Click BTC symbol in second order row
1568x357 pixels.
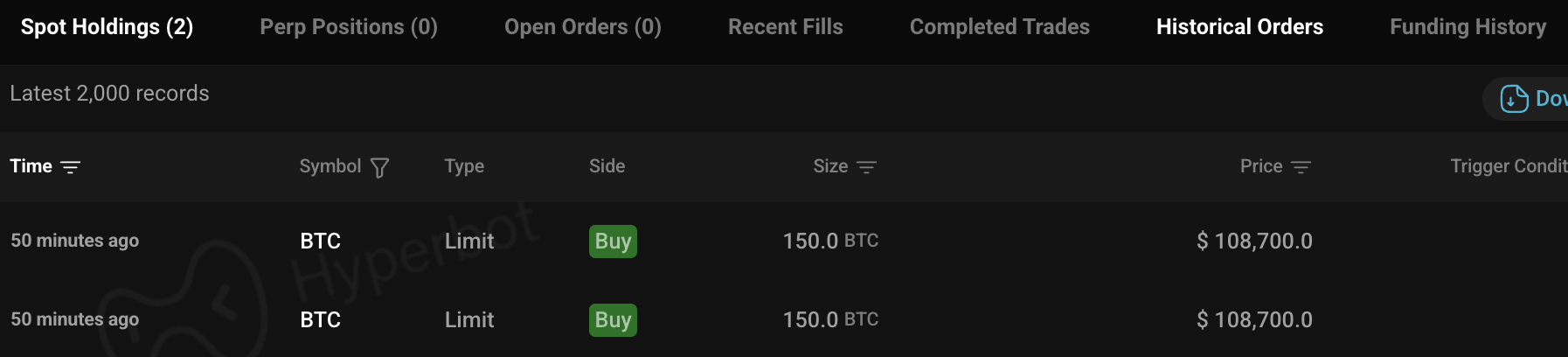tap(320, 320)
